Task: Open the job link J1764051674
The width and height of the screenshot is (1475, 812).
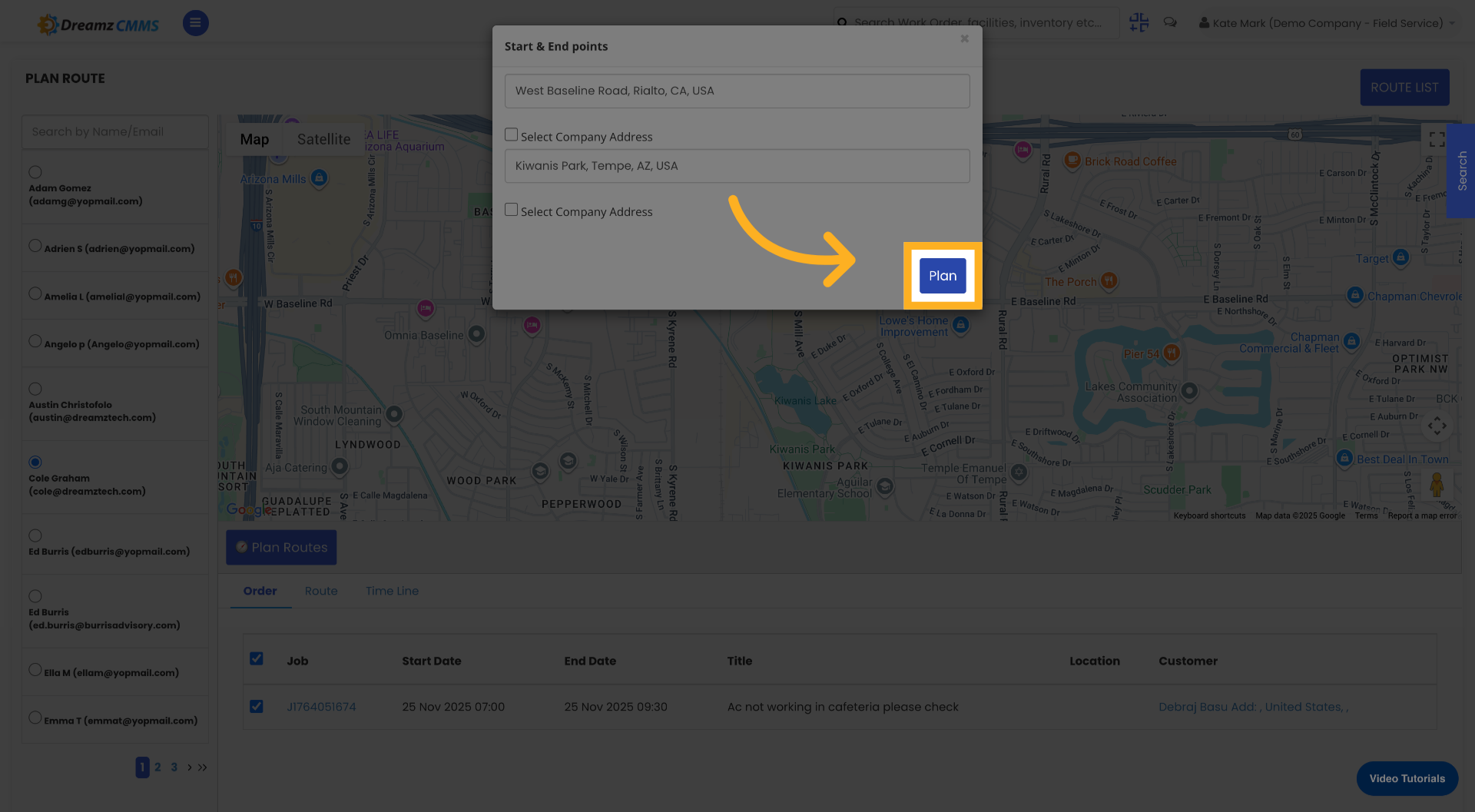Action: pos(321,706)
